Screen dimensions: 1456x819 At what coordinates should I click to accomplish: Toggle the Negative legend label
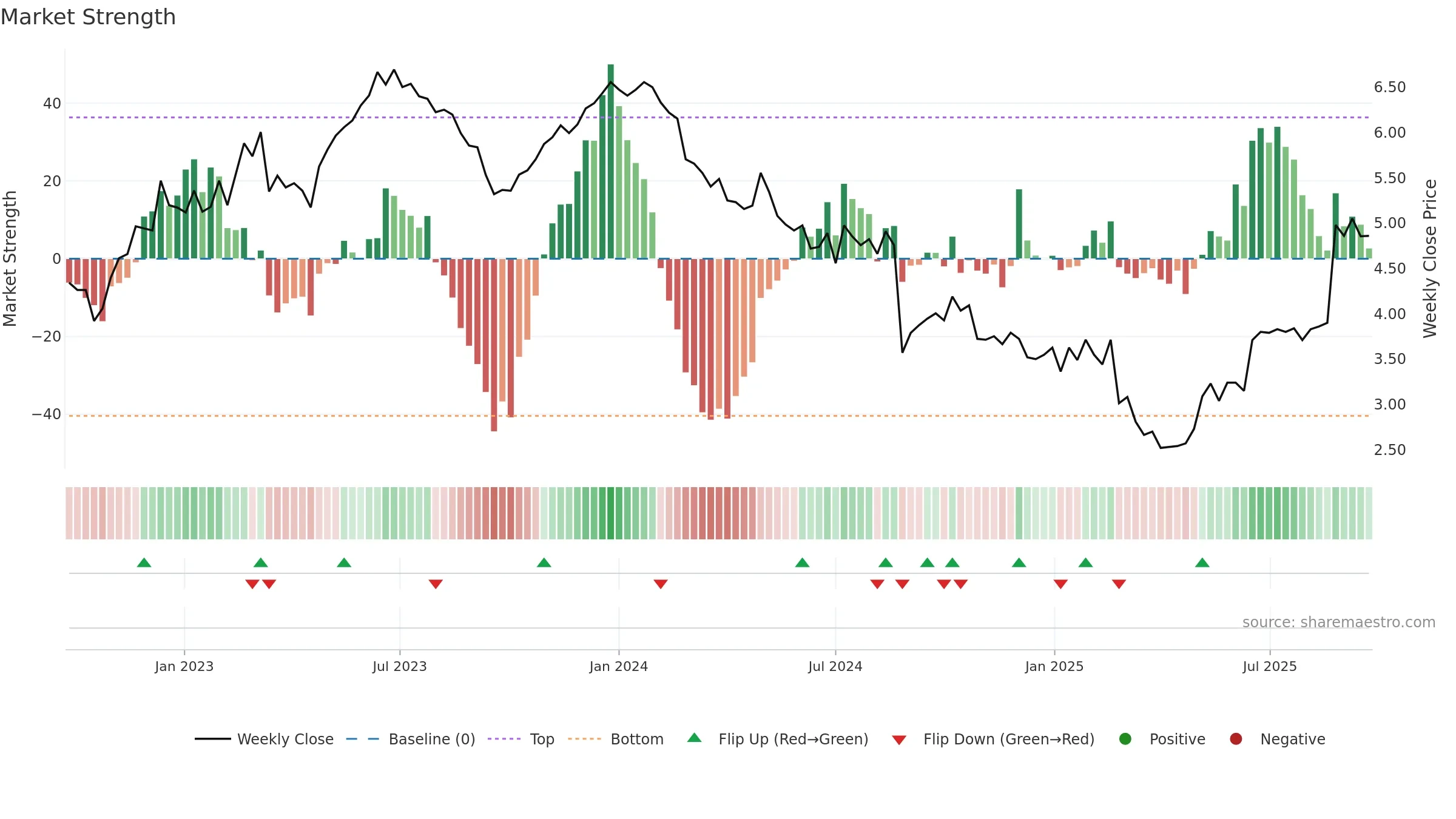[1293, 739]
